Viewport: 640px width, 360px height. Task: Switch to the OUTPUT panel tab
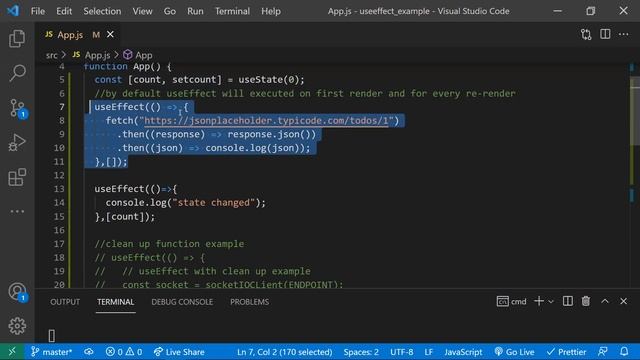coord(65,302)
